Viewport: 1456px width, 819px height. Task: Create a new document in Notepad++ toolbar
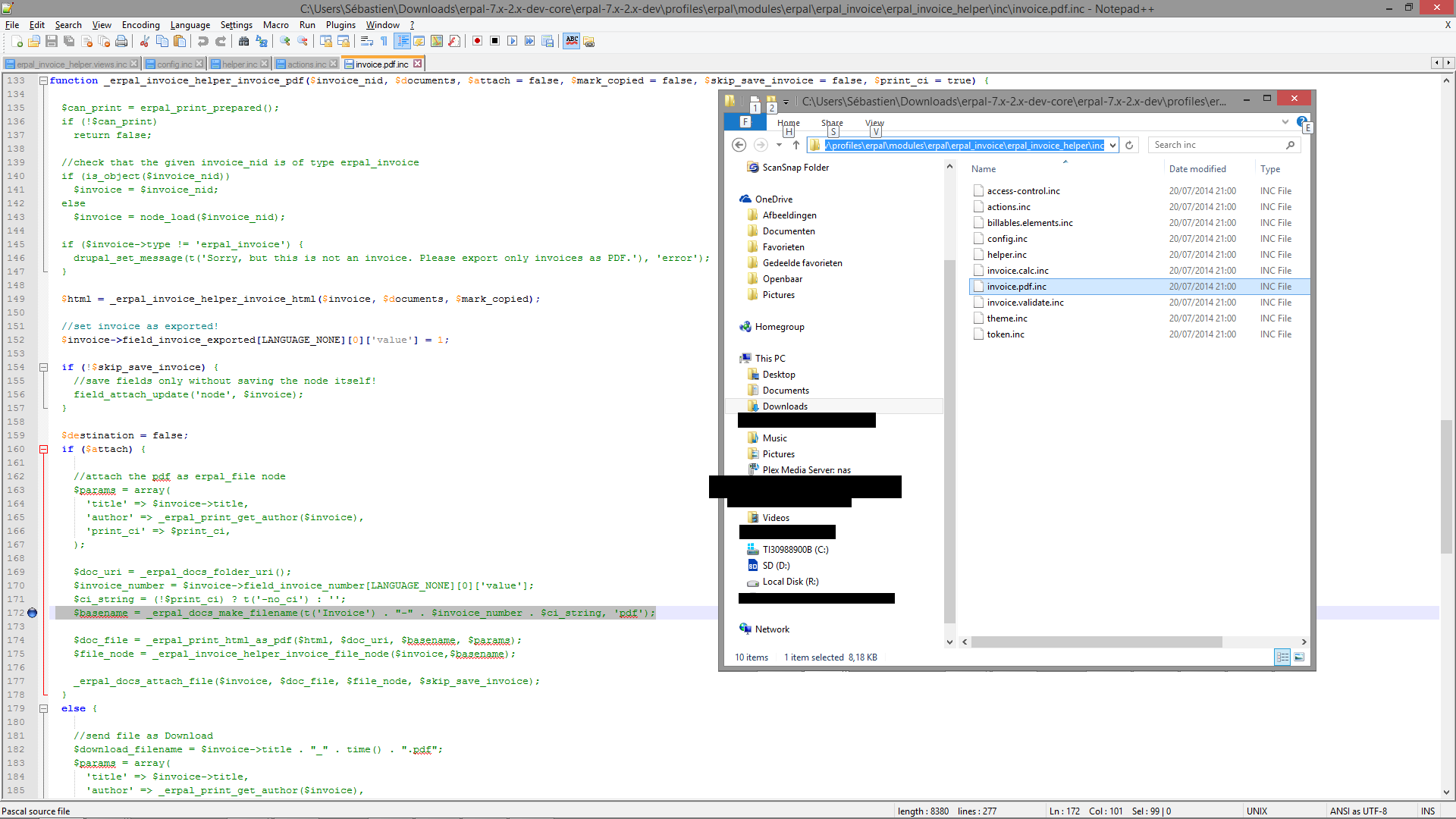click(x=17, y=41)
